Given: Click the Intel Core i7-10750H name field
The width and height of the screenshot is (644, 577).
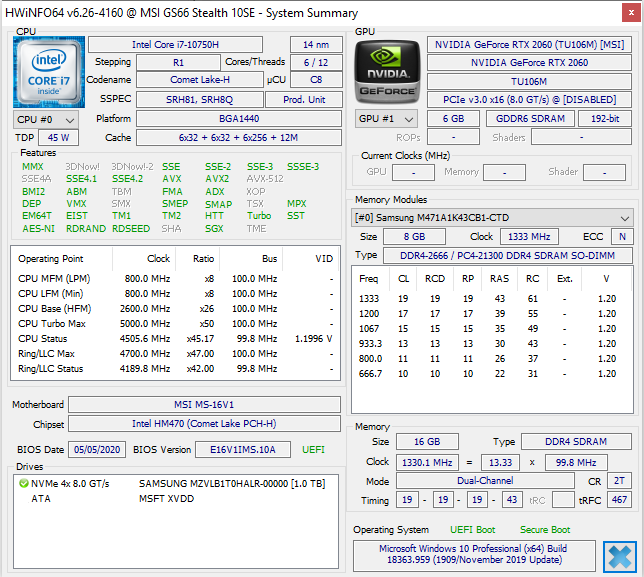Looking at the screenshot, I should [x=175, y=44].
